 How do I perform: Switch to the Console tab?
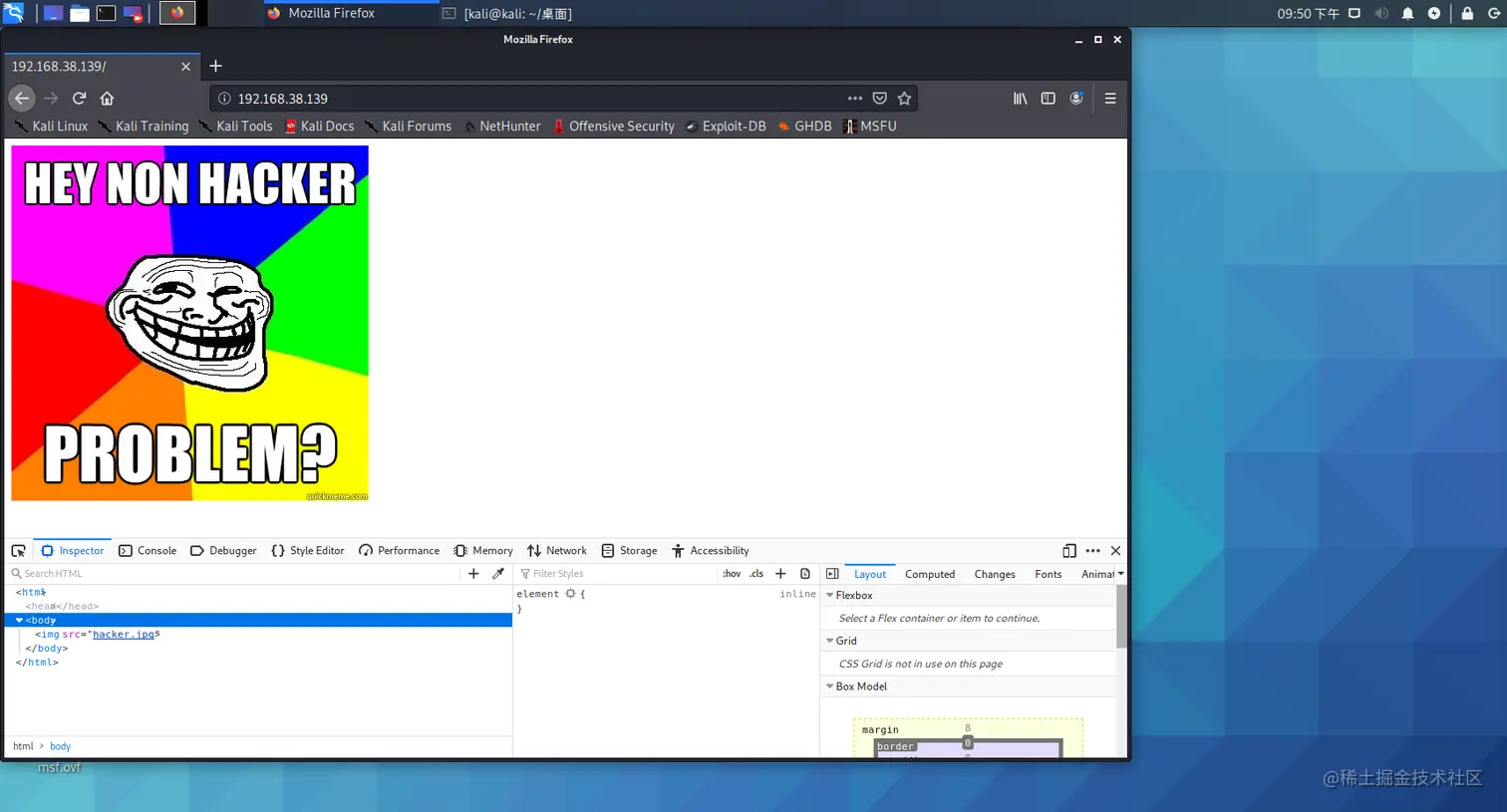[x=148, y=551]
